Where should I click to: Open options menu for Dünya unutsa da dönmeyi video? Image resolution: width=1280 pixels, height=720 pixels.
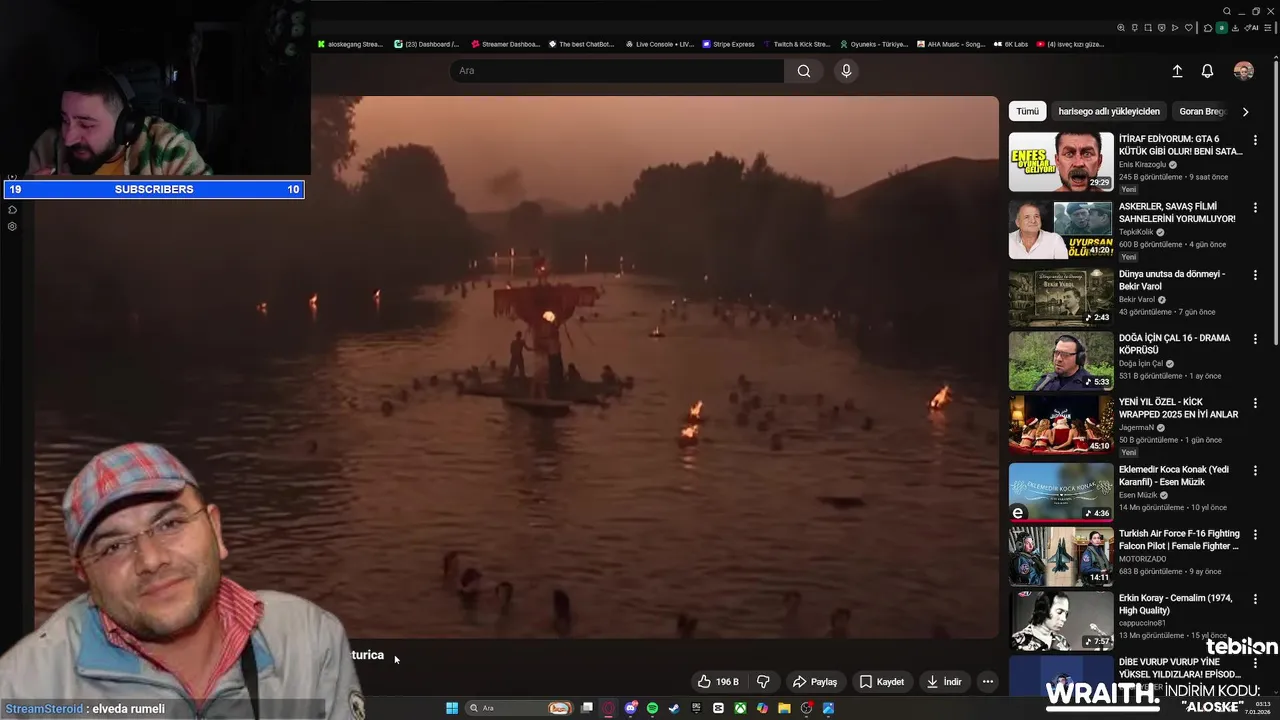tap(1255, 275)
